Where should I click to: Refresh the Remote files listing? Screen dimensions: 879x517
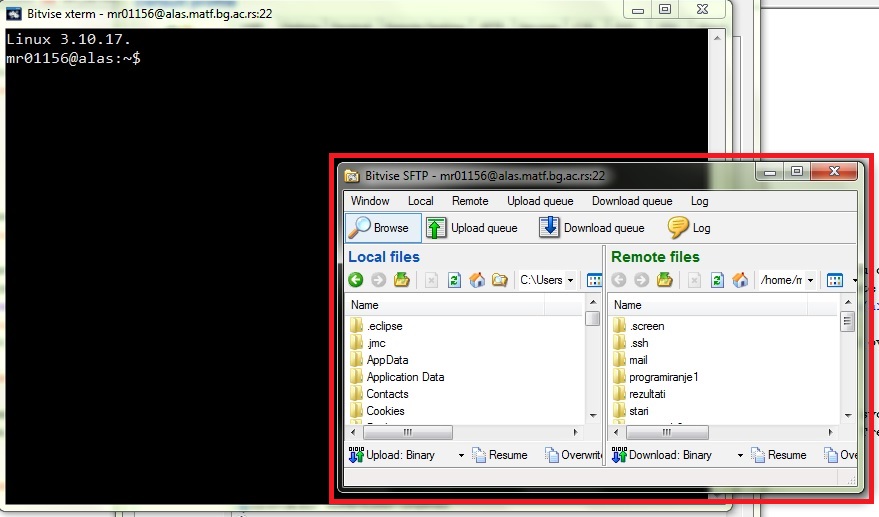click(717, 280)
